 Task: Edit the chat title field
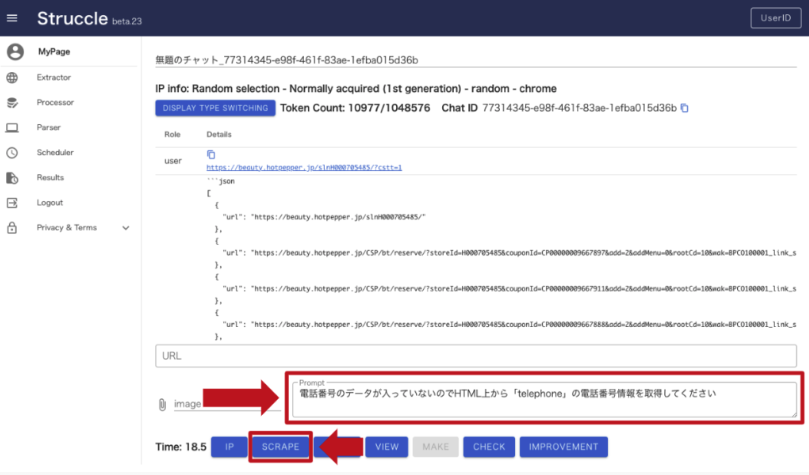[476, 60]
